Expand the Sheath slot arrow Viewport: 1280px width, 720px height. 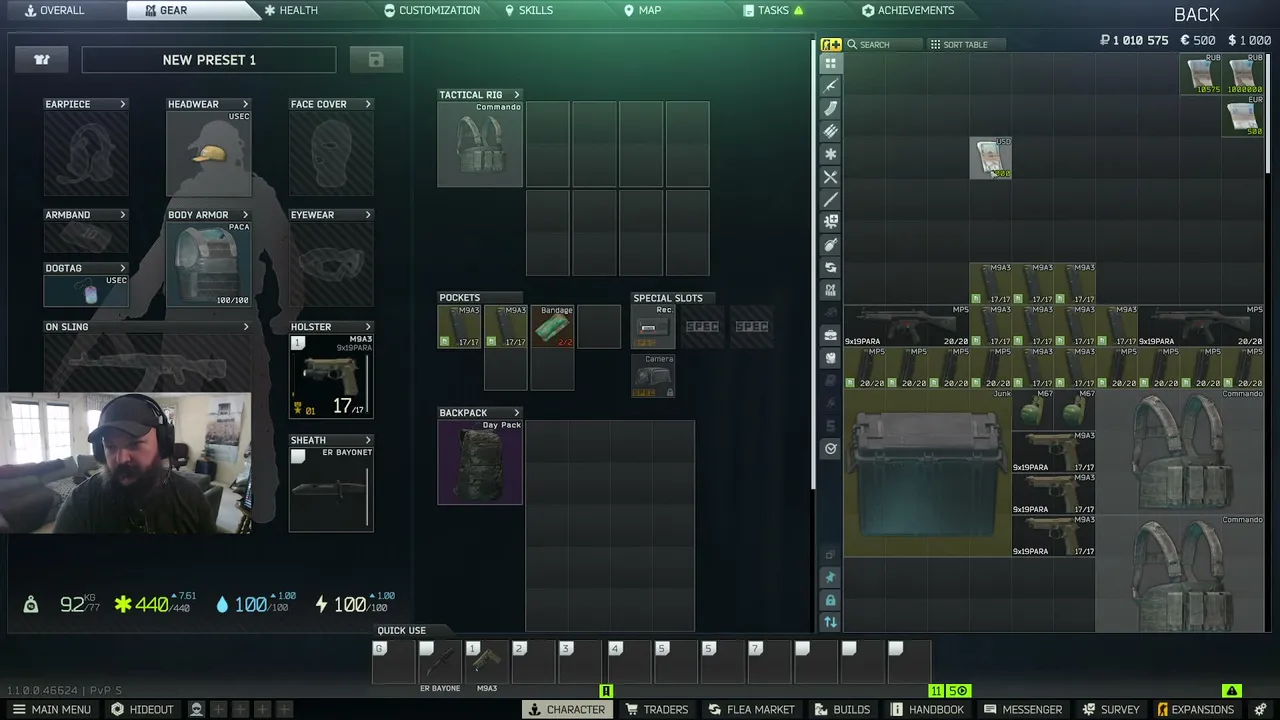(368, 440)
